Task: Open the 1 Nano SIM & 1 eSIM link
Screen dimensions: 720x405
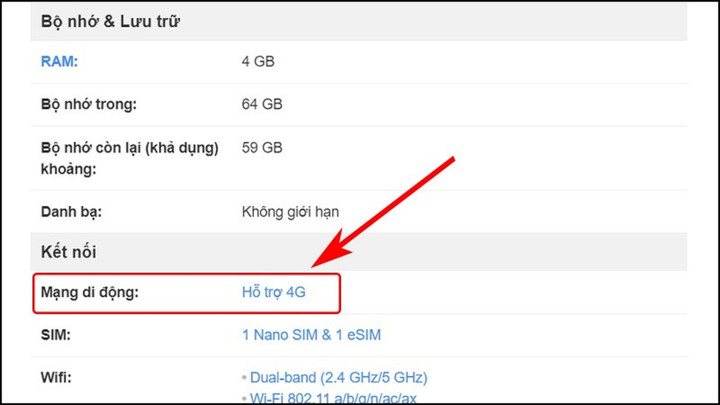Action: coord(311,334)
